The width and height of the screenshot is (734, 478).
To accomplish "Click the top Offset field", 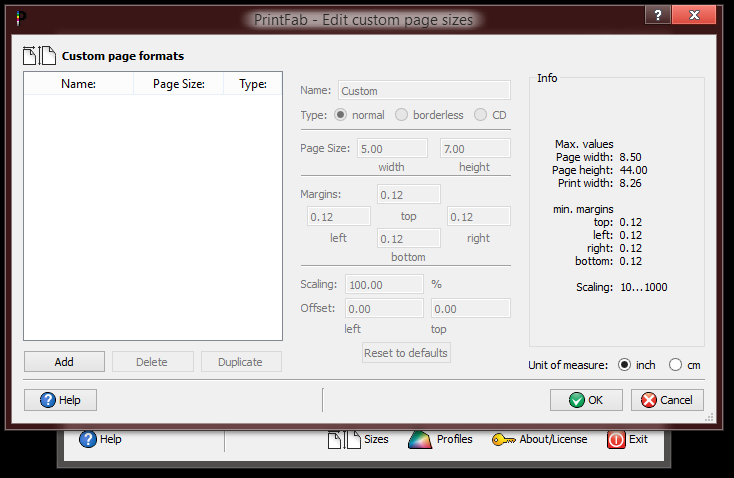I will (470, 308).
